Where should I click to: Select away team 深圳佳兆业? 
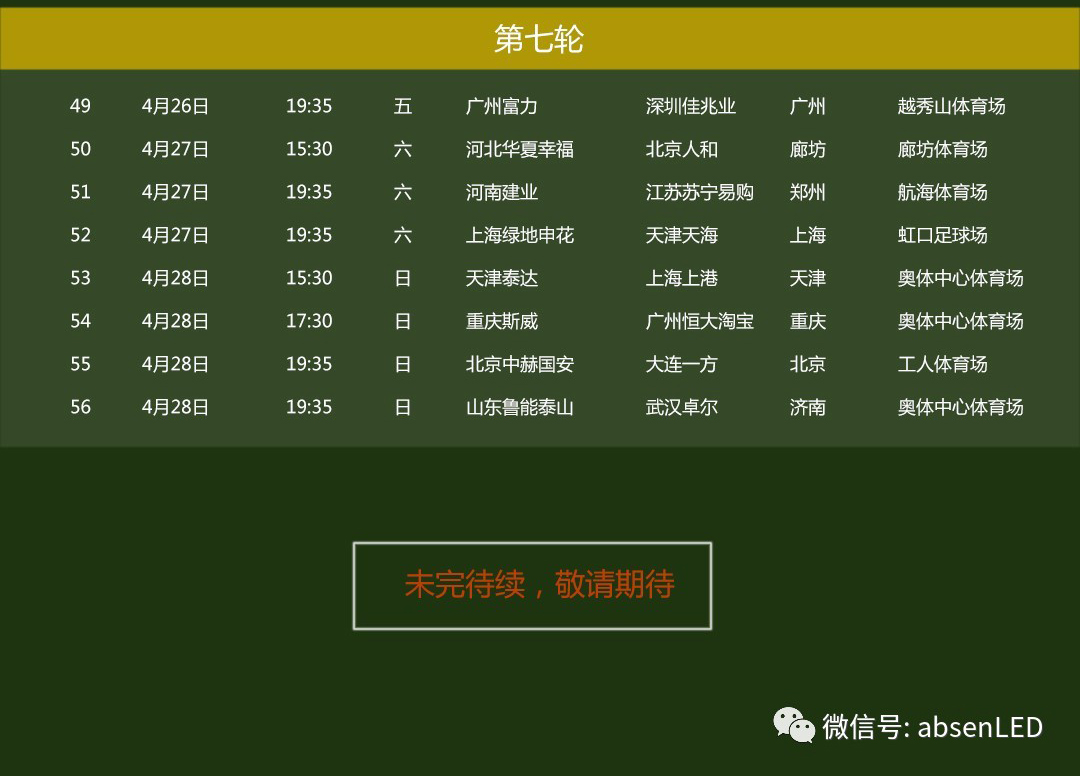coord(691,106)
